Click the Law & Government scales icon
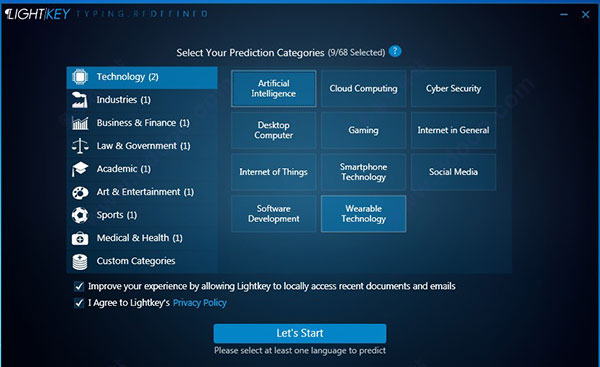This screenshot has height=367, width=600. [x=80, y=146]
